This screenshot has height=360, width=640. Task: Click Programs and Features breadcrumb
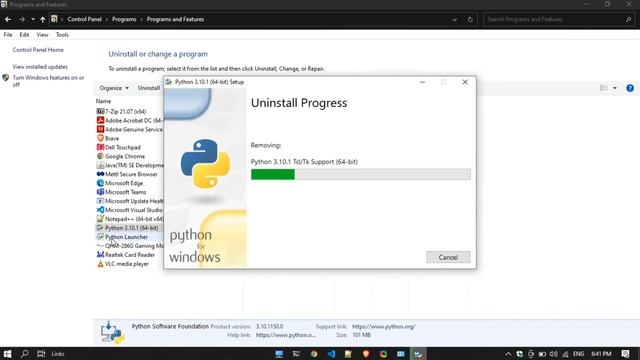point(175,19)
